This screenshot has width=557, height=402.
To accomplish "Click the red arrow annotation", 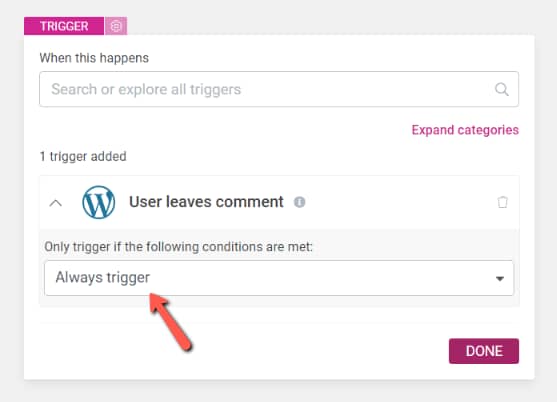I will click(171, 322).
